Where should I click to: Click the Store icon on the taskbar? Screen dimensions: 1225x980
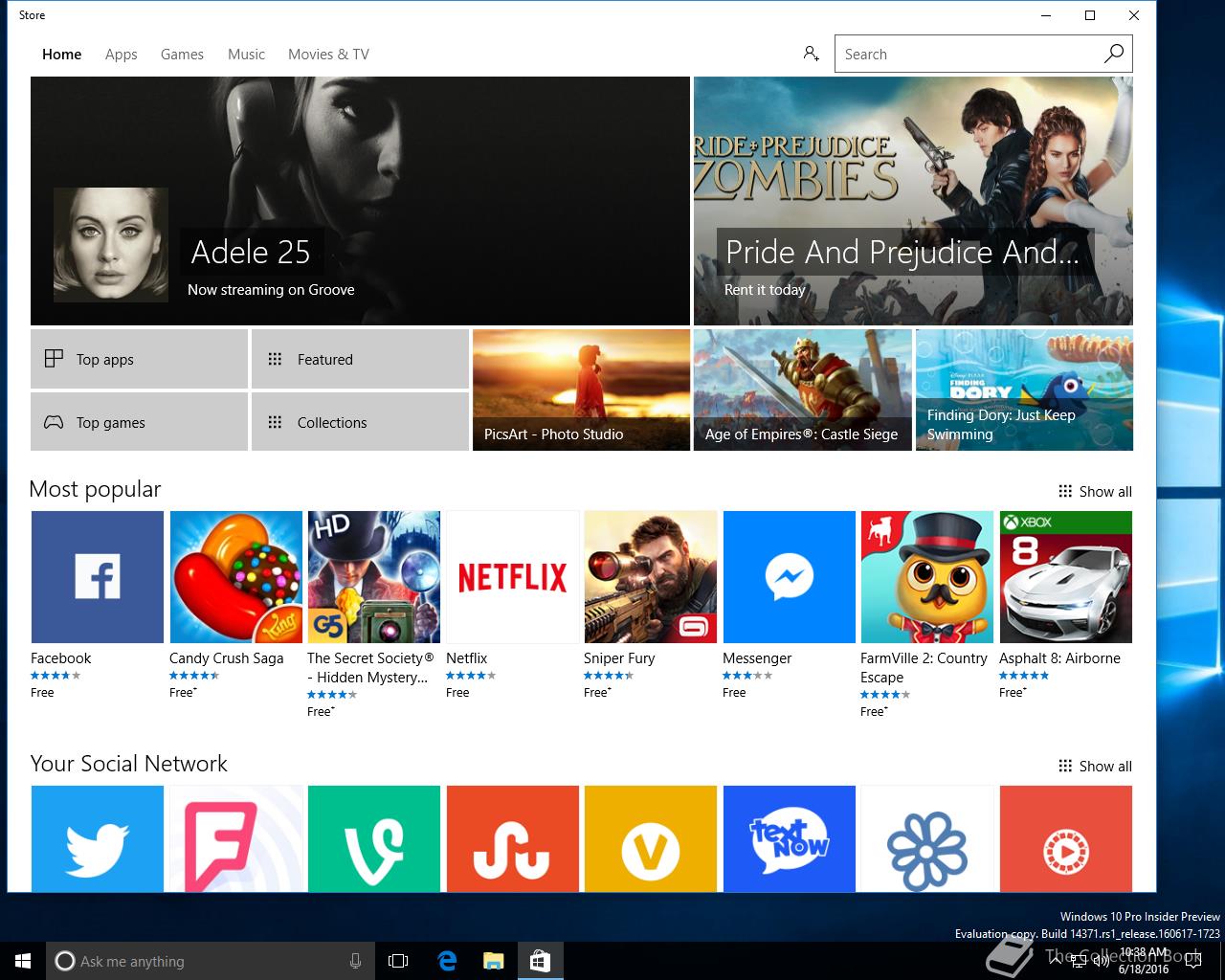(x=540, y=961)
